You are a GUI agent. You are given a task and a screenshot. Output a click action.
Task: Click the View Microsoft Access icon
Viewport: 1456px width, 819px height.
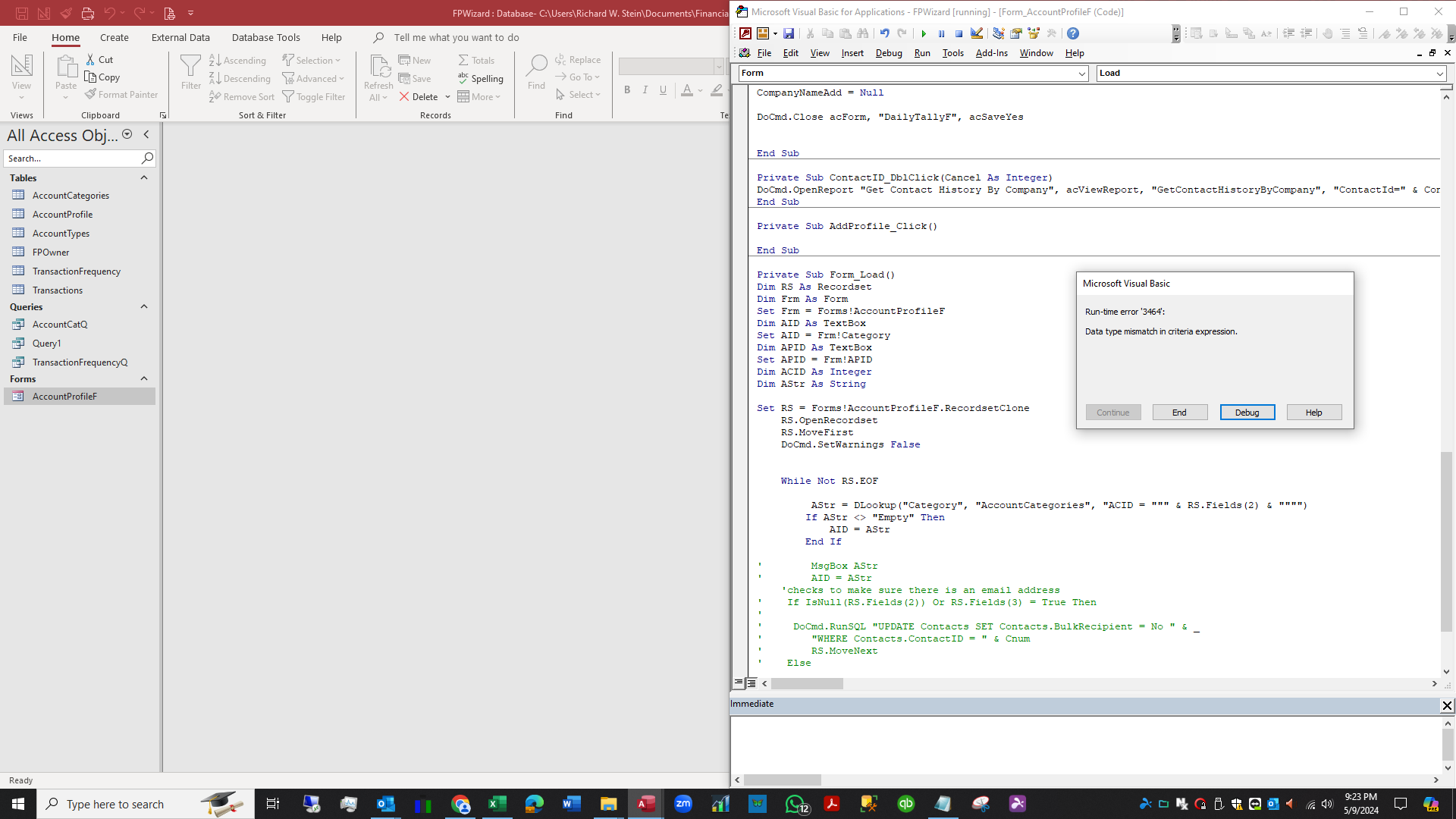(744, 33)
